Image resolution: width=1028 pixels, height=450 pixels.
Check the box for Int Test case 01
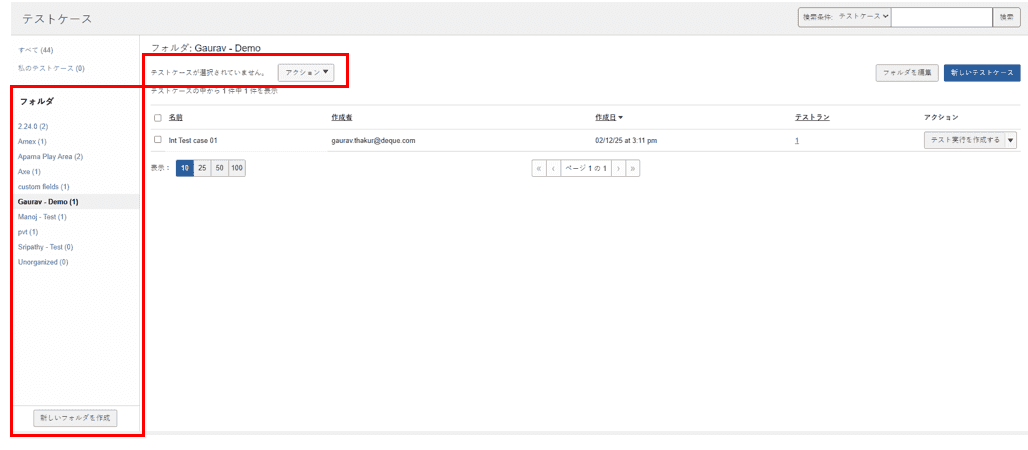pyautogui.click(x=158, y=140)
